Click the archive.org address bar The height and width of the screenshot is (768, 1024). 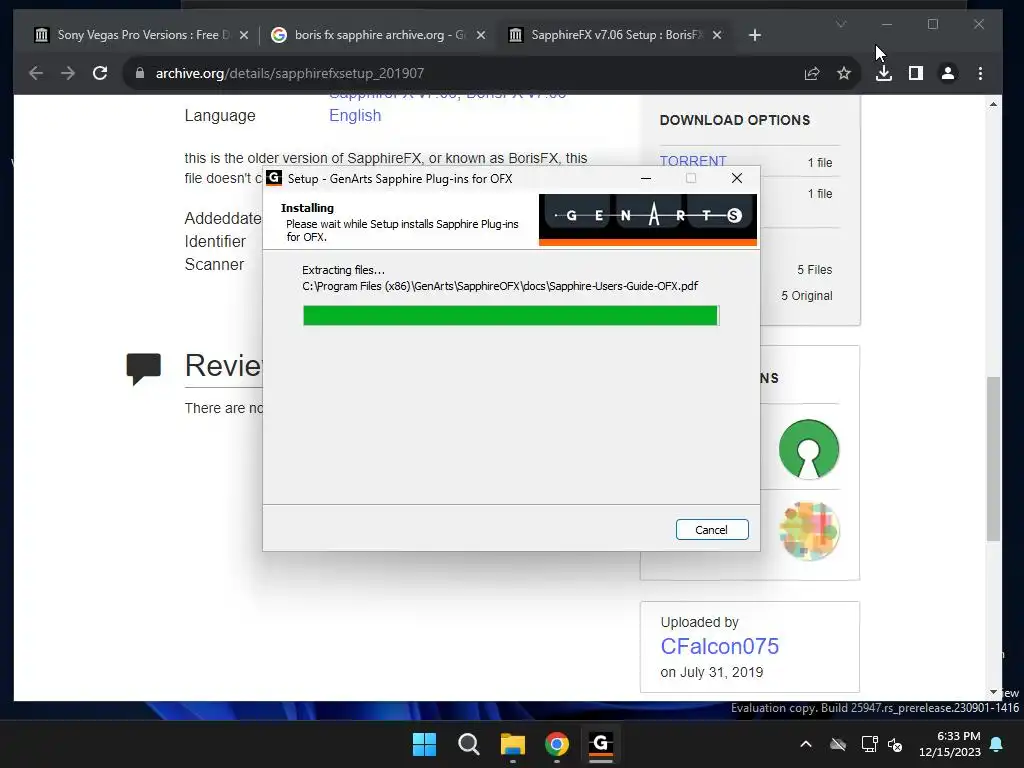pos(457,73)
